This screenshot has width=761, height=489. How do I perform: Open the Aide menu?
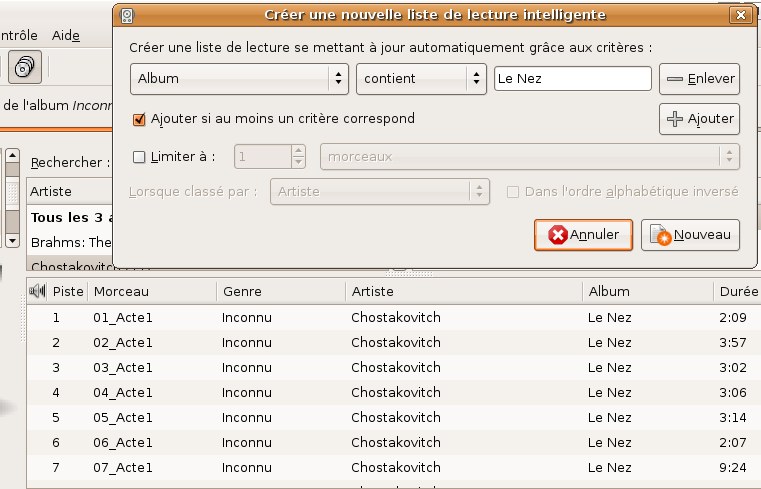(66, 35)
